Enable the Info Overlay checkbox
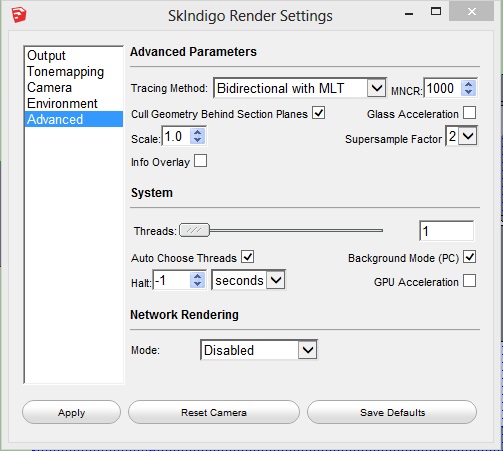 pyautogui.click(x=200, y=161)
